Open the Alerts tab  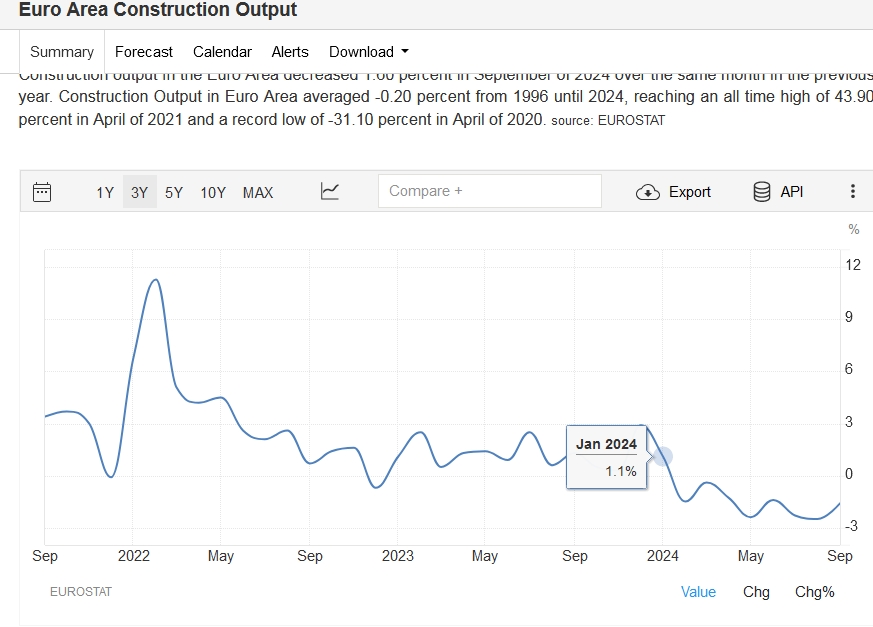tap(290, 52)
